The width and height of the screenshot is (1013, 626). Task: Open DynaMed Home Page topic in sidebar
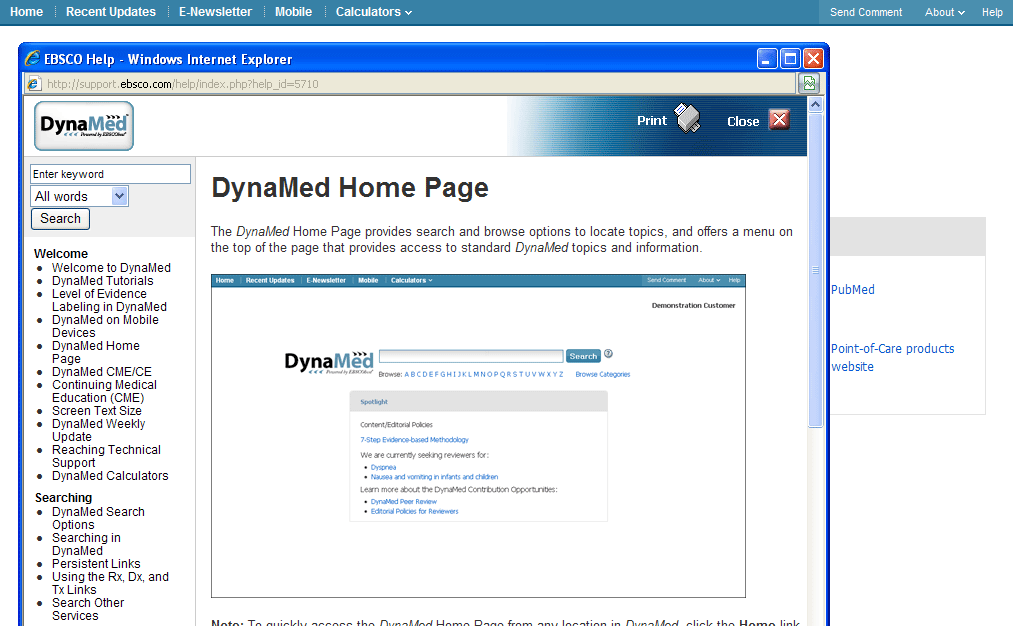[96, 352]
